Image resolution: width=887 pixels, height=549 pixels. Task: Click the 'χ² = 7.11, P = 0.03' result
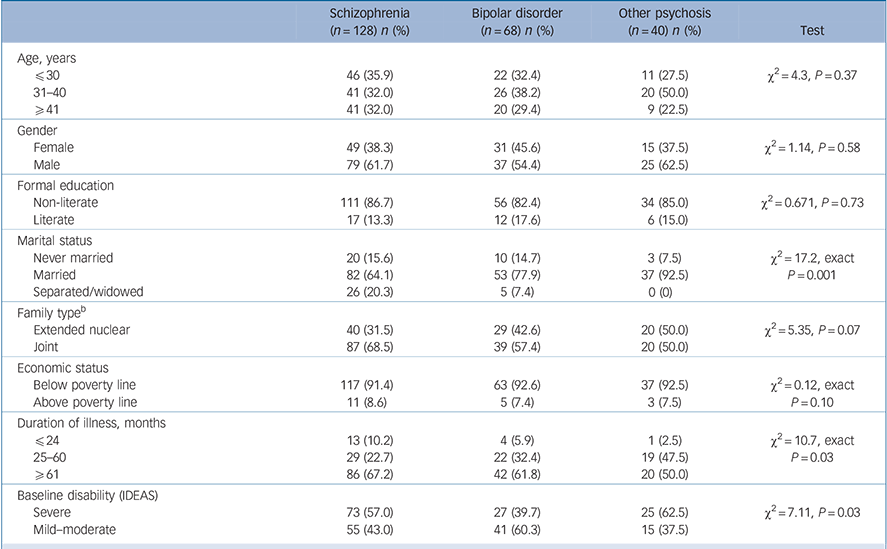[x=811, y=511]
